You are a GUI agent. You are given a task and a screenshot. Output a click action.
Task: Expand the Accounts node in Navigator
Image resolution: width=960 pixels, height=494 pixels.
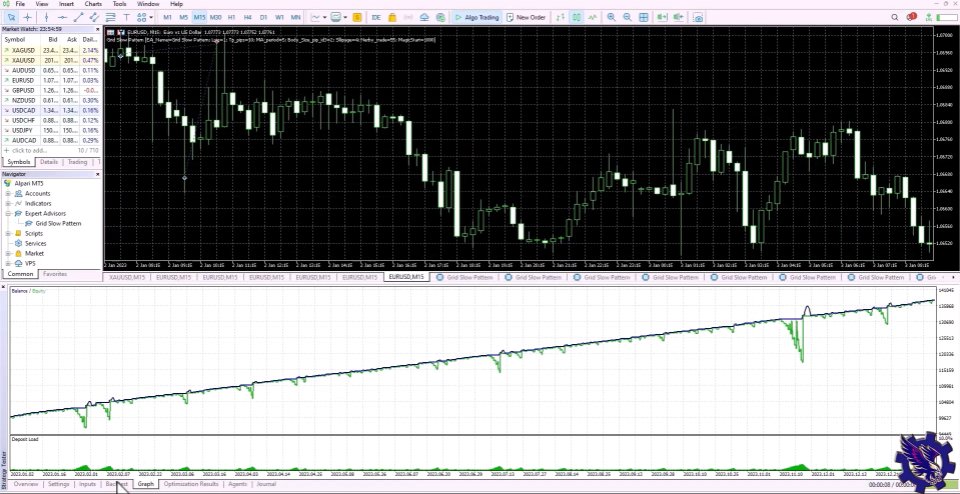[x=7, y=193]
